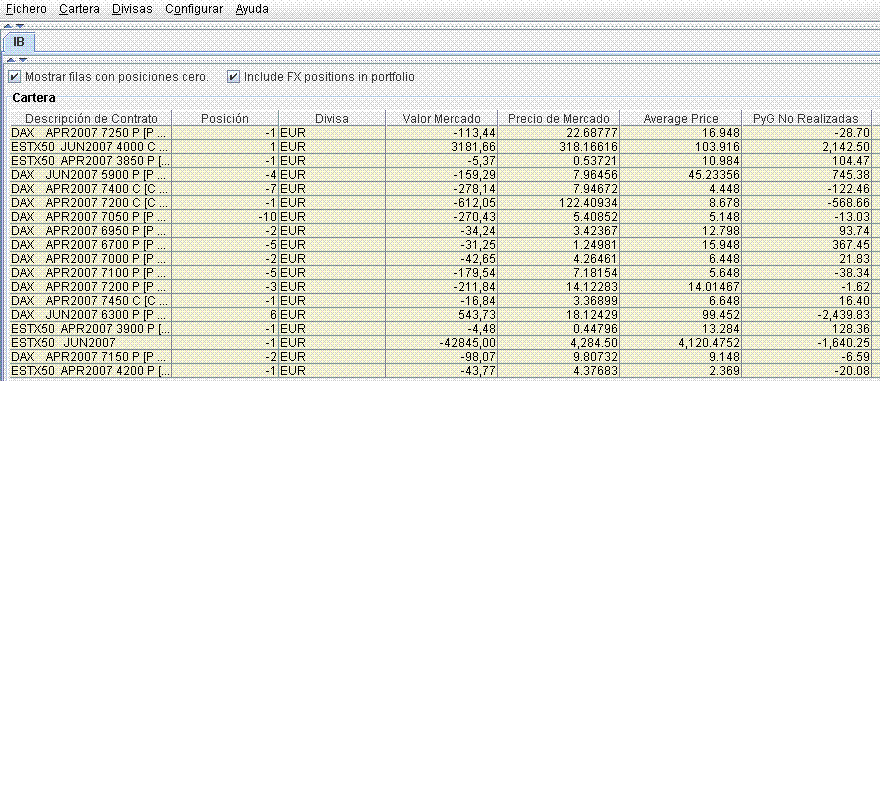
Task: Open the Fichero menu
Action: coord(26,9)
